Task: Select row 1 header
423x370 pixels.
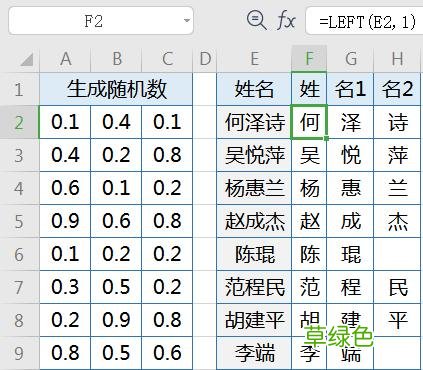Action: (19, 89)
